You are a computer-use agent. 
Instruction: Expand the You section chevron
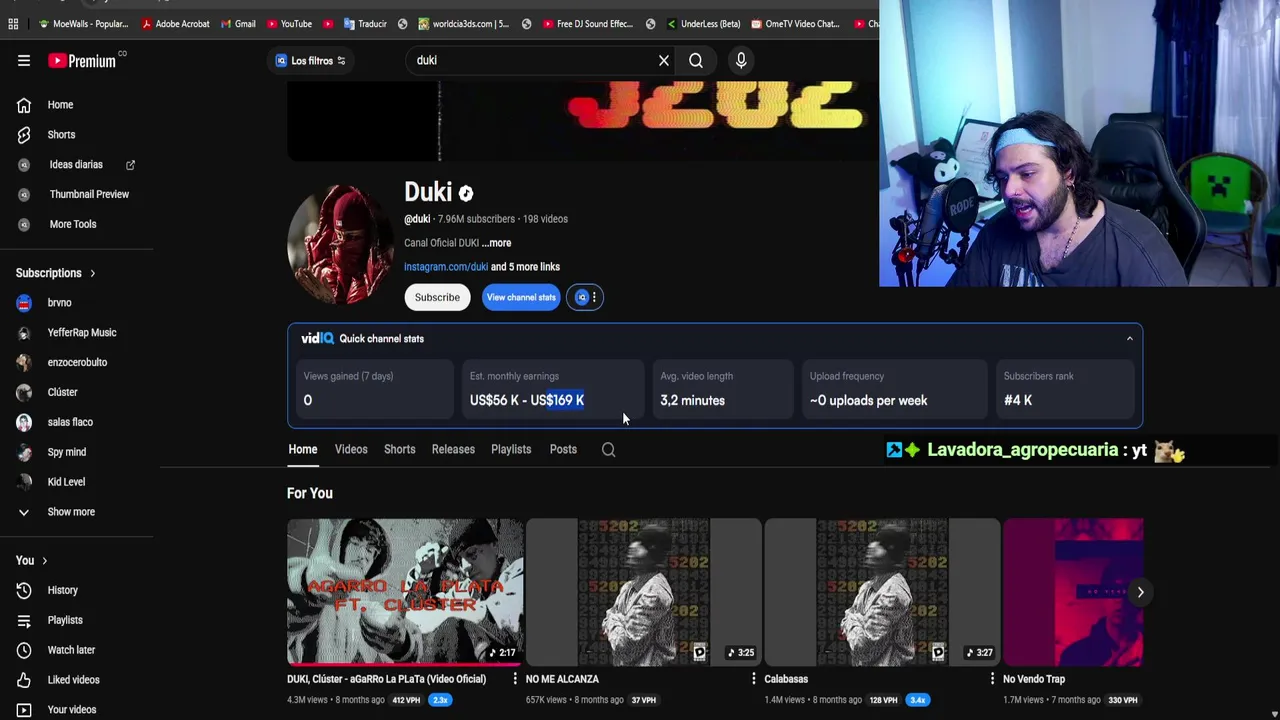(x=44, y=561)
